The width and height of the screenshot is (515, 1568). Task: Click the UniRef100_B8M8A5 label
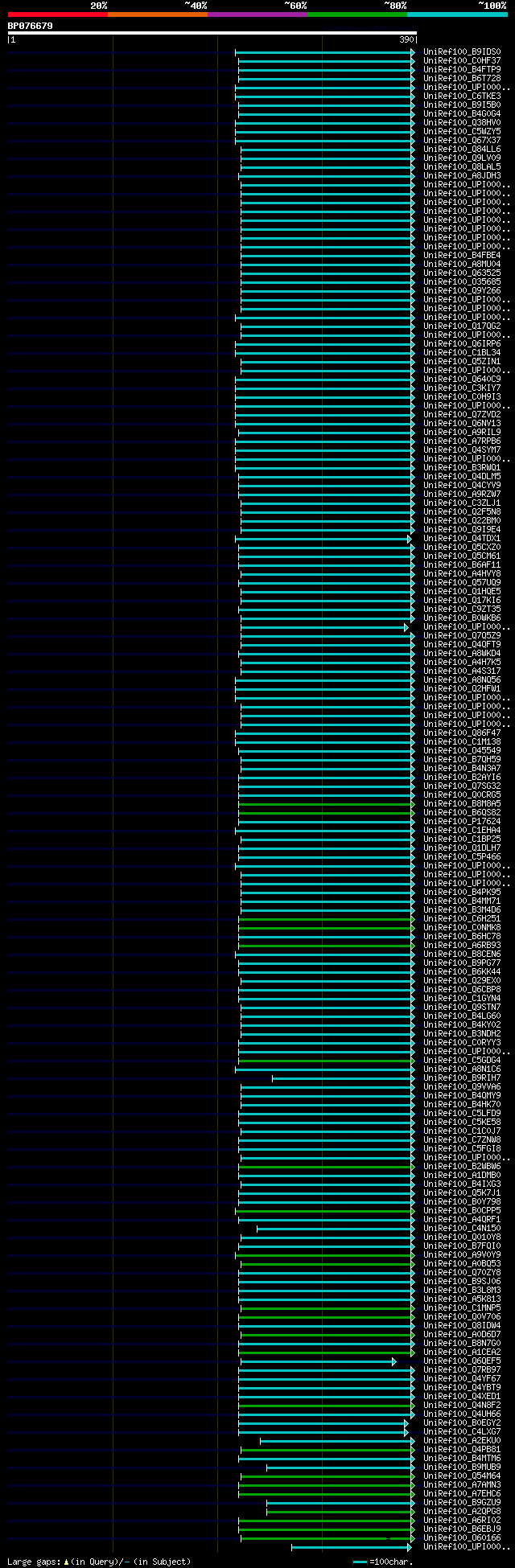coord(462,803)
